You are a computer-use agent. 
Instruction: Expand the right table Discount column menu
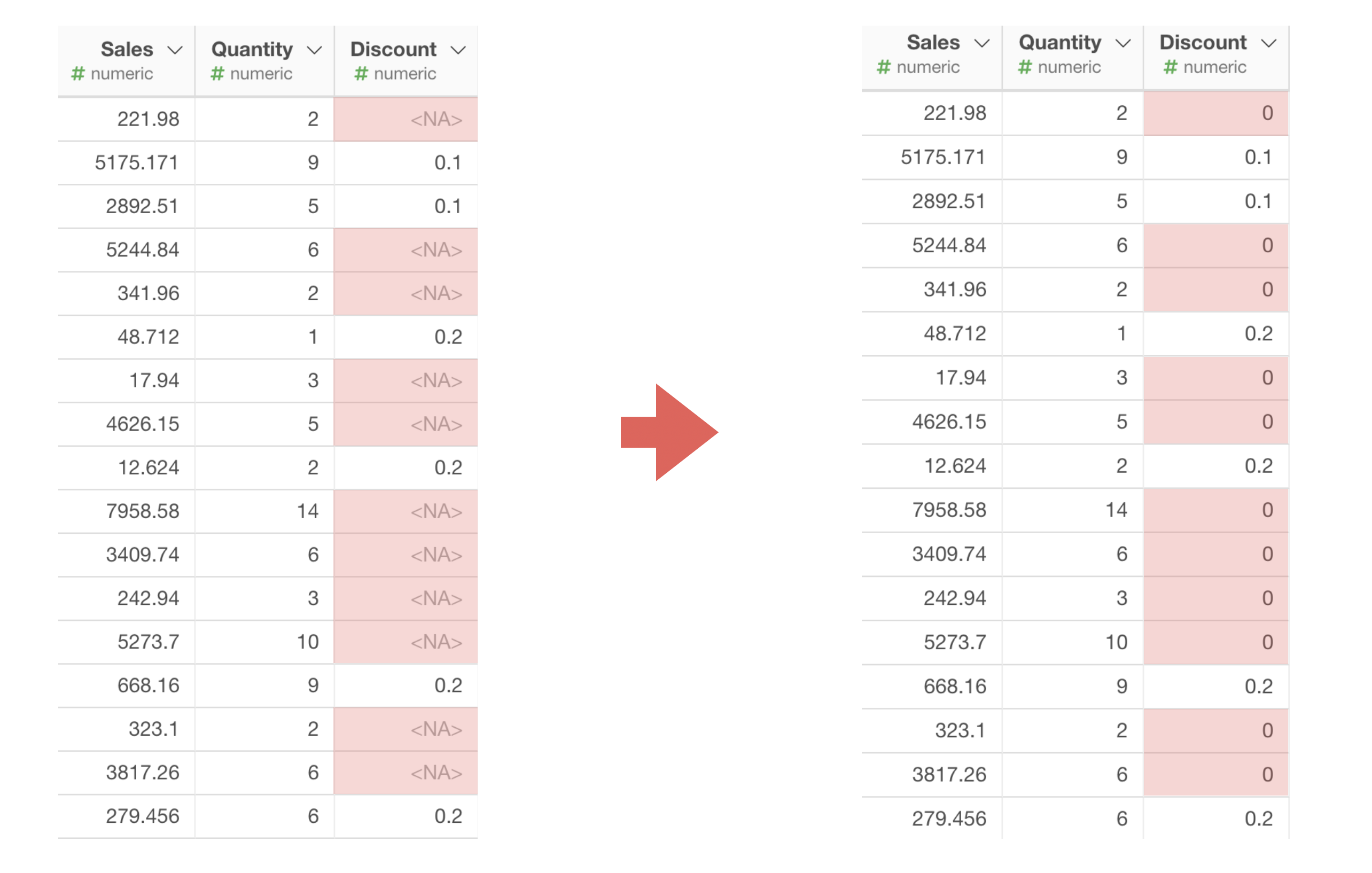[x=1269, y=43]
